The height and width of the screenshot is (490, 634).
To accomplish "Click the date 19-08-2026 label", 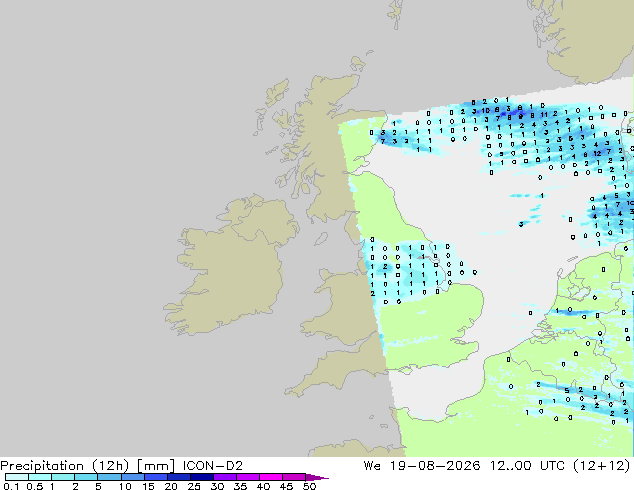I will click(x=435, y=466).
